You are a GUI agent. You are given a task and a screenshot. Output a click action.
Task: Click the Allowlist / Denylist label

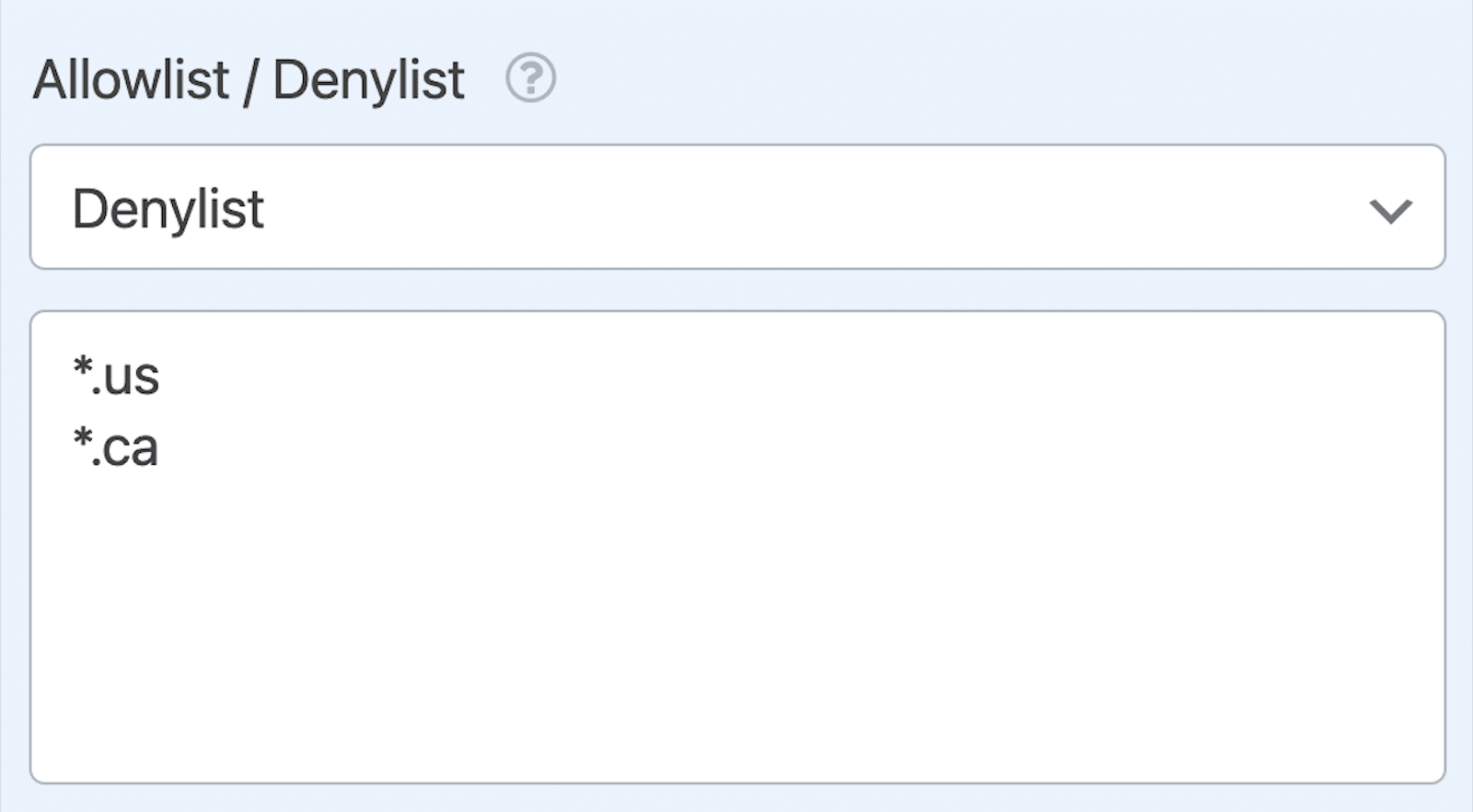point(249,80)
